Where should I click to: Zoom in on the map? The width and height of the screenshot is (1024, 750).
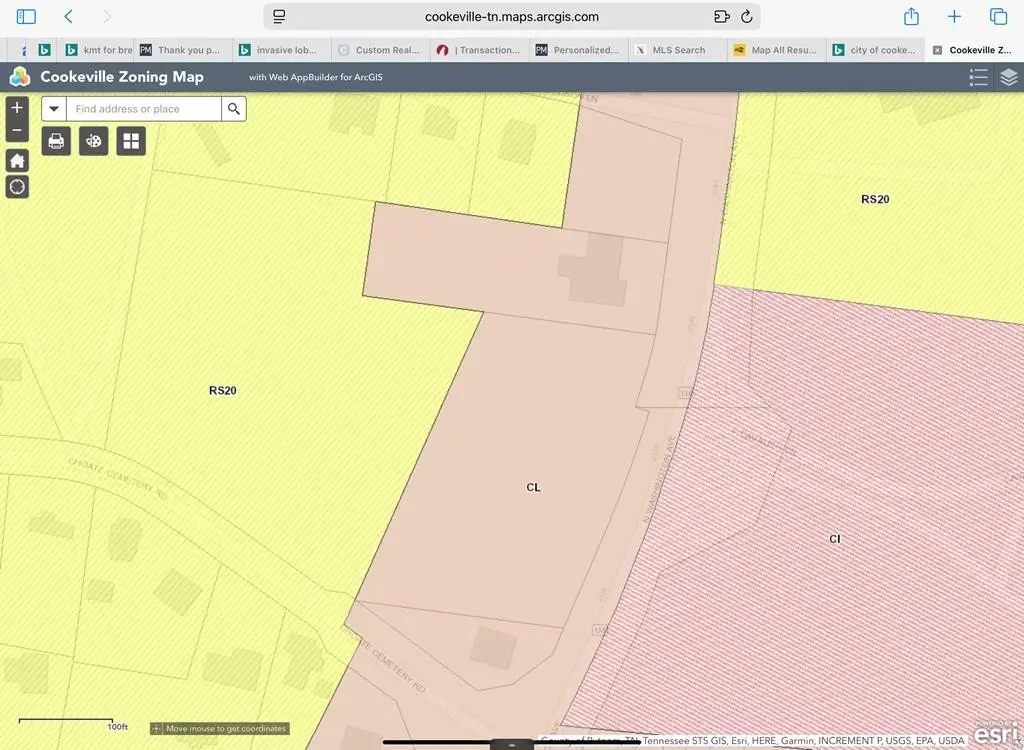17,108
